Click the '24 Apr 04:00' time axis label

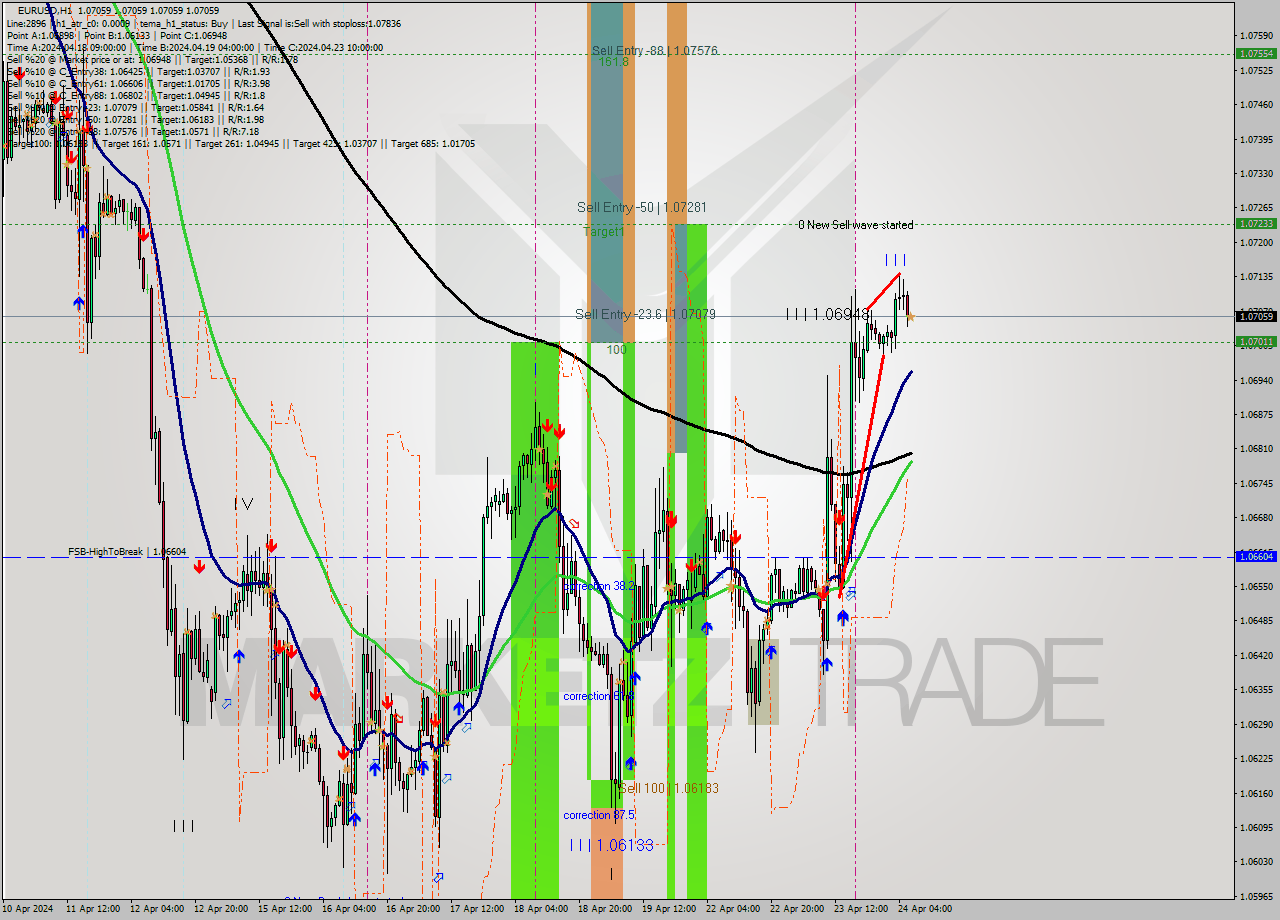(924, 909)
